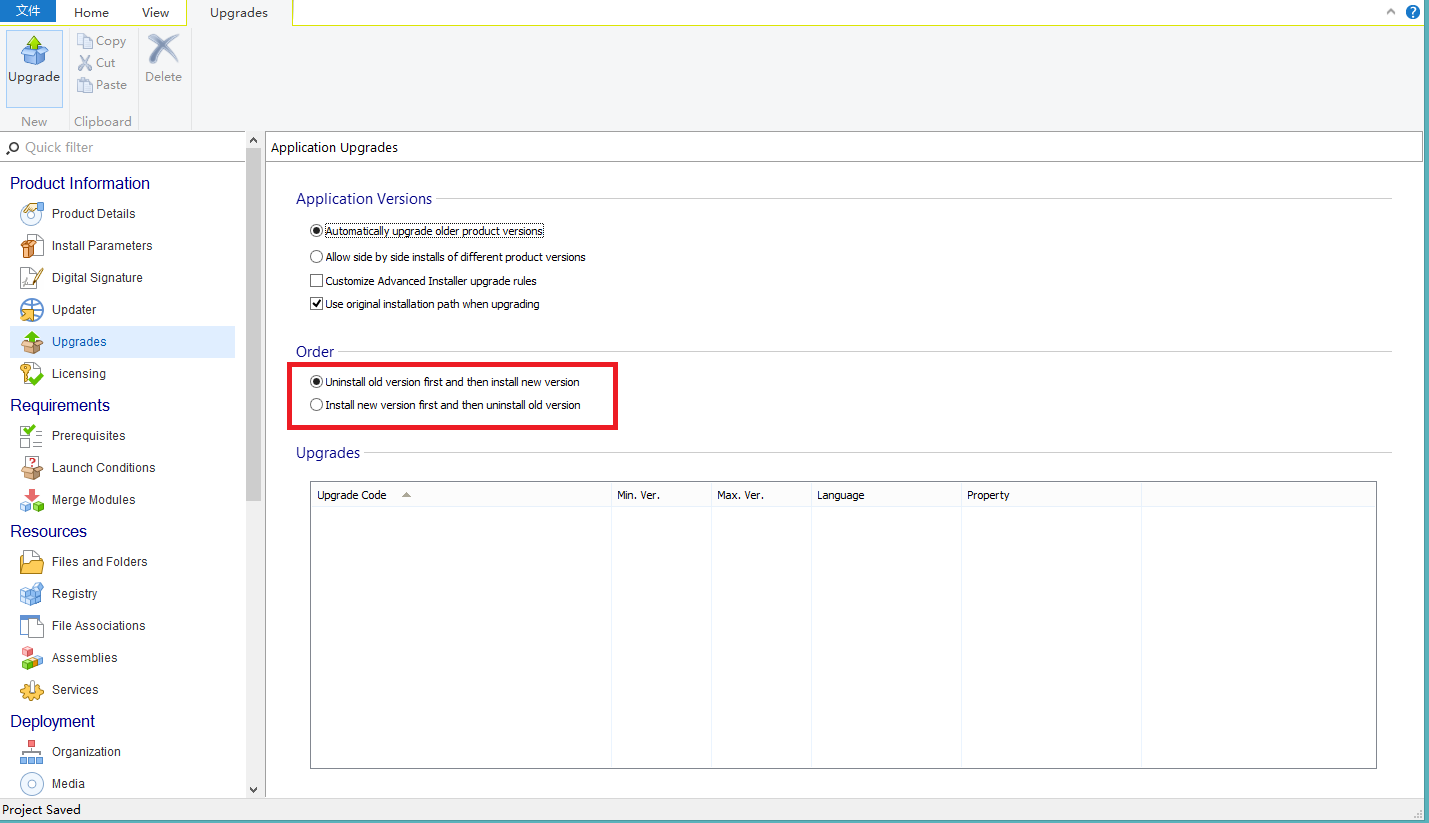Switch to the Home ribbon tab

click(x=91, y=12)
